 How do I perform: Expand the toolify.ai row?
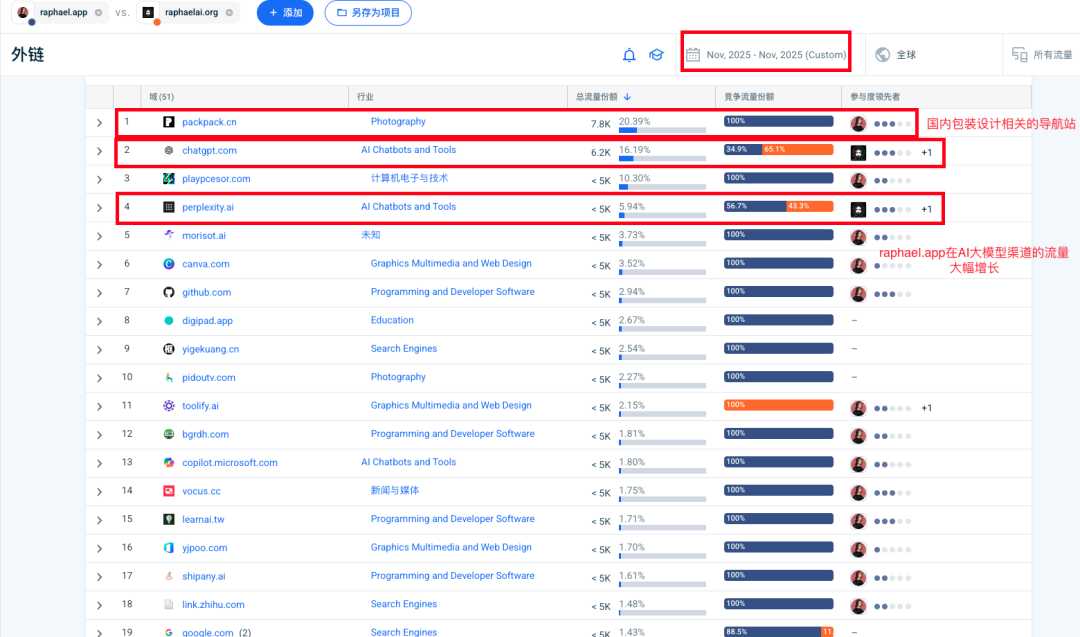tap(99, 407)
